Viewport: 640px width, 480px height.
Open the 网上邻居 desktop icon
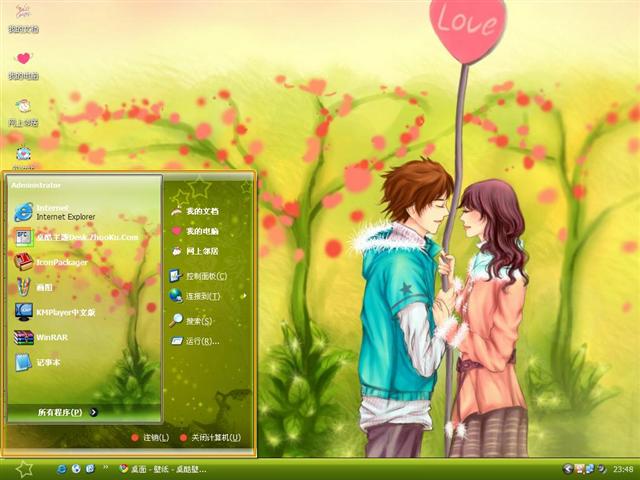(x=23, y=112)
